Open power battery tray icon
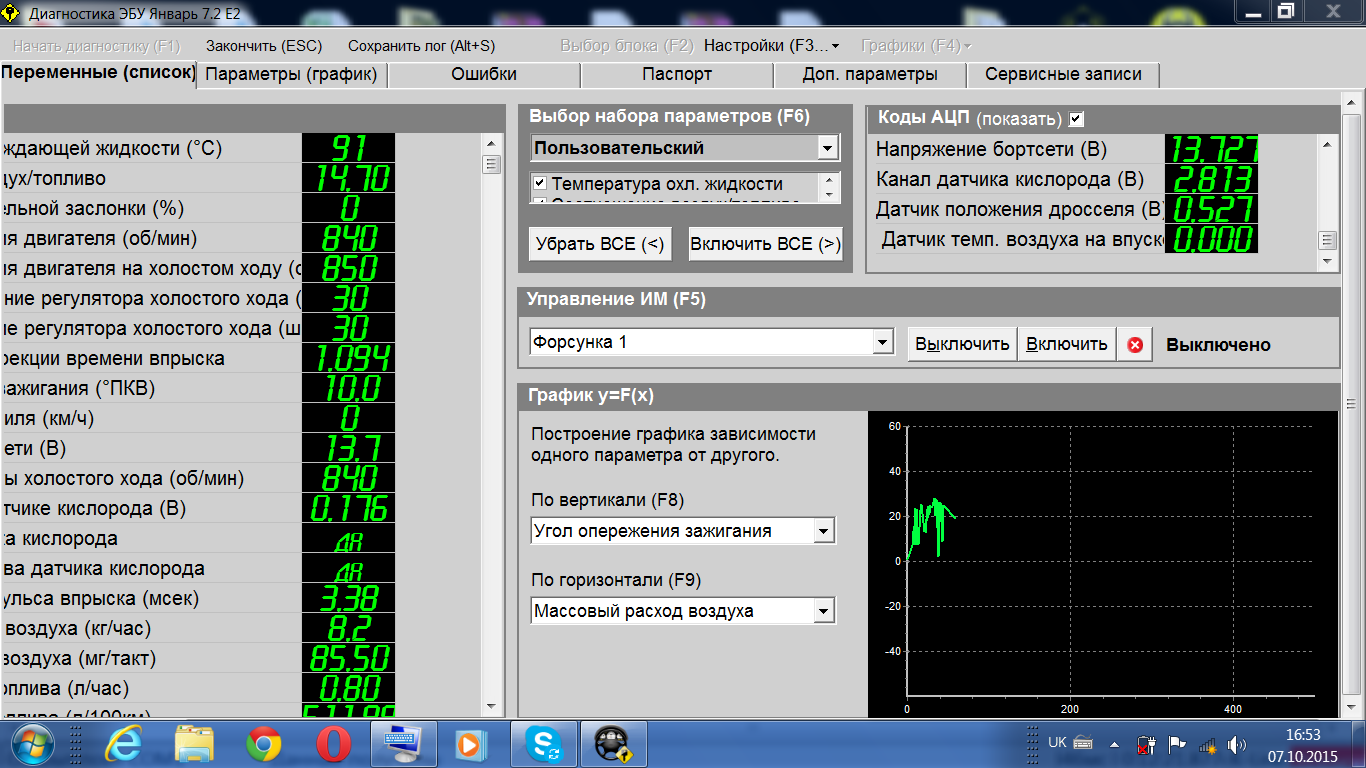This screenshot has height=768, width=1366. (1147, 744)
